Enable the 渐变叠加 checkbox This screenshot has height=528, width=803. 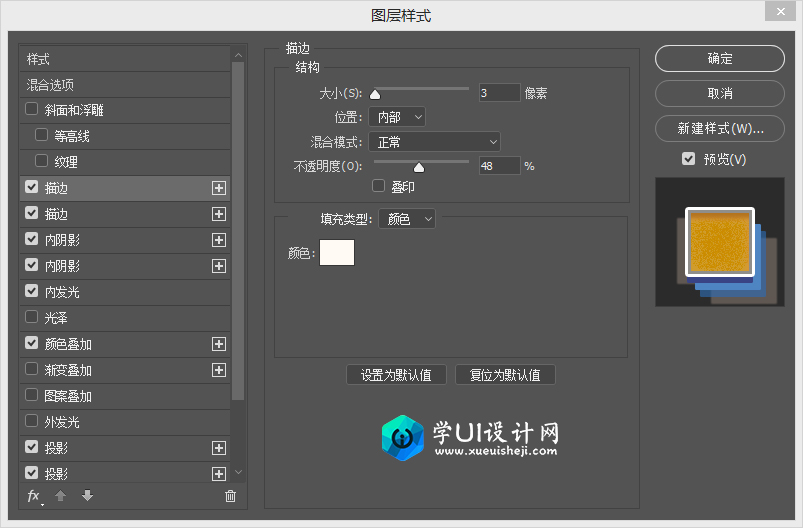[x=32, y=369]
